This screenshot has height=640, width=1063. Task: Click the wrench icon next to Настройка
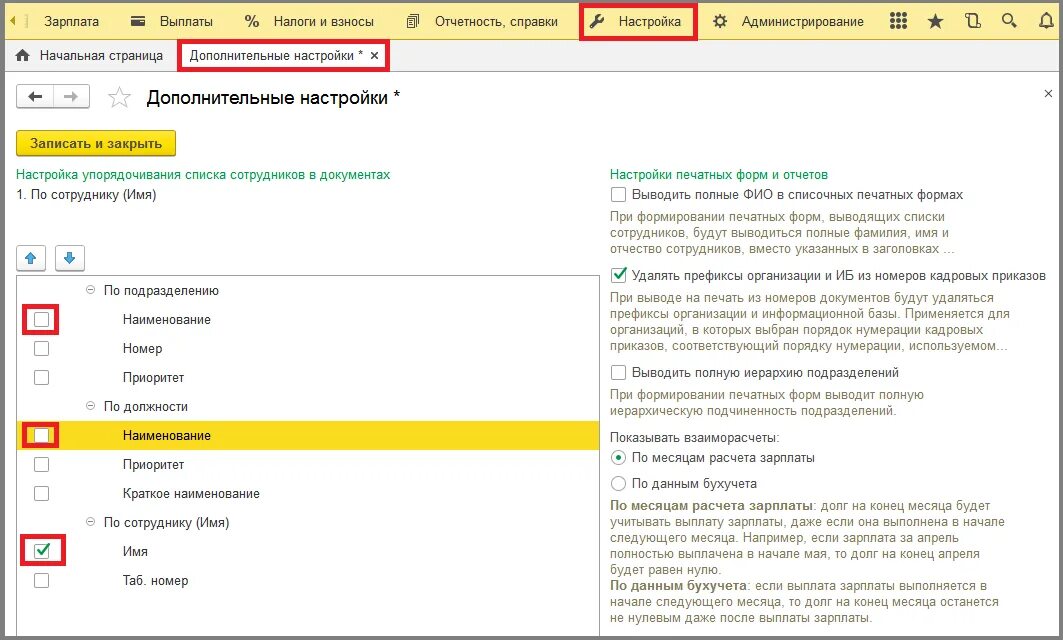coord(597,19)
